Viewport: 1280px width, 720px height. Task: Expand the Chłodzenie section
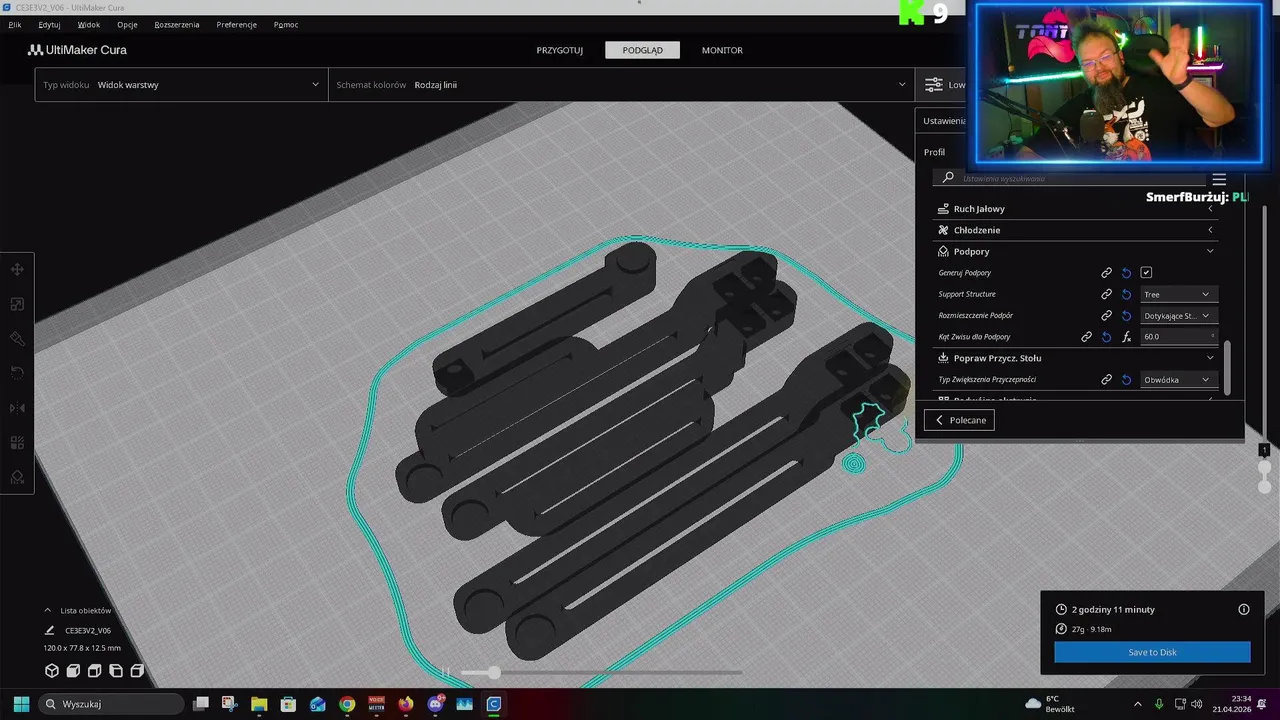1076,230
